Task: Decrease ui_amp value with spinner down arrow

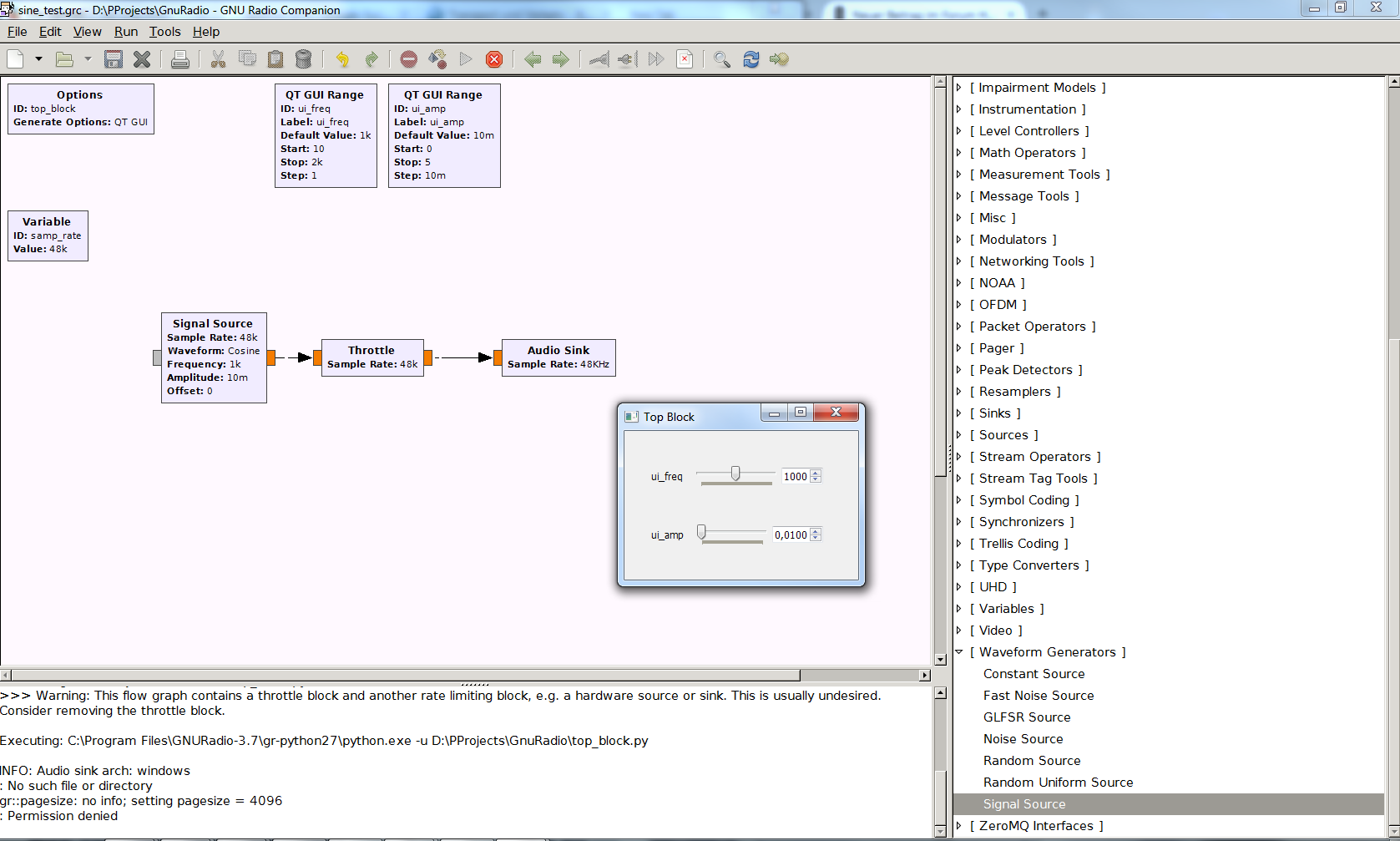Action: click(816, 538)
